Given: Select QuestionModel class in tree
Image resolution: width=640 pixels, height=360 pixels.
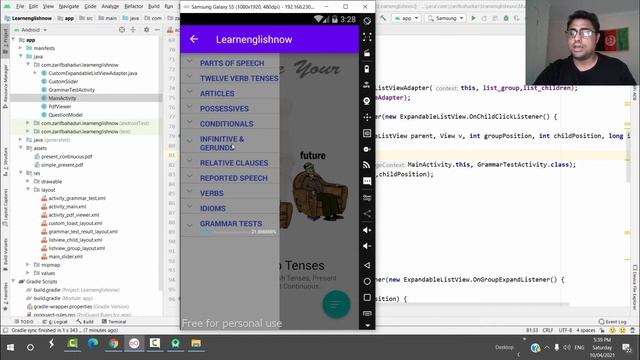Looking at the screenshot, I should click(65, 115).
